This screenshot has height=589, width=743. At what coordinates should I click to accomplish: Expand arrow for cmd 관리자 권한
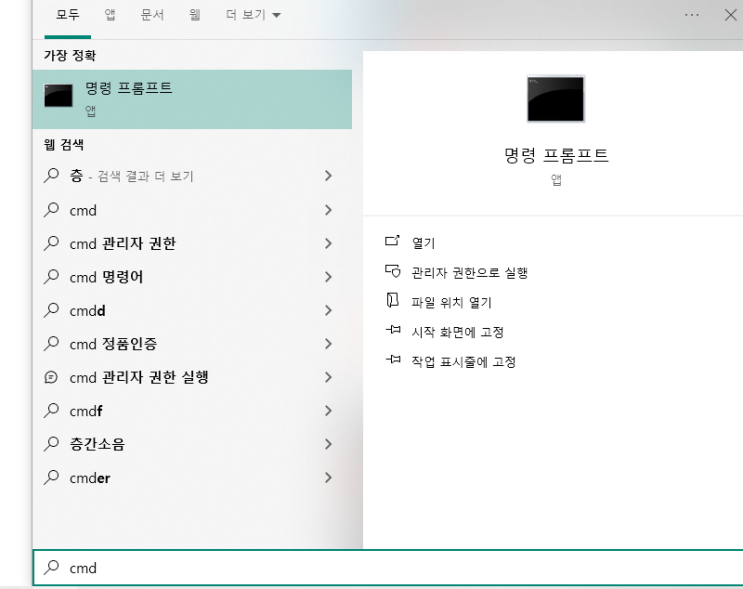(328, 243)
